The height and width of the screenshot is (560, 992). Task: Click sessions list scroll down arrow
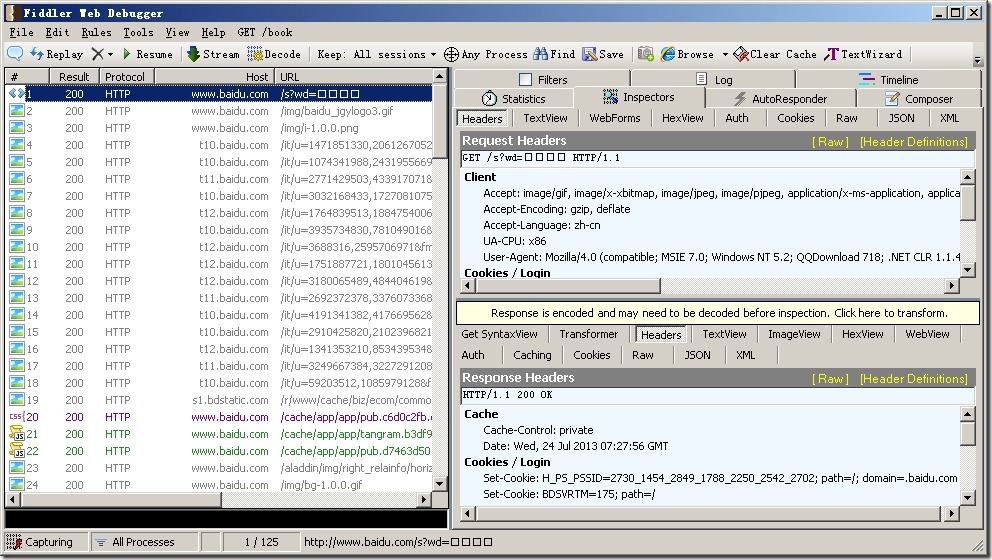440,484
